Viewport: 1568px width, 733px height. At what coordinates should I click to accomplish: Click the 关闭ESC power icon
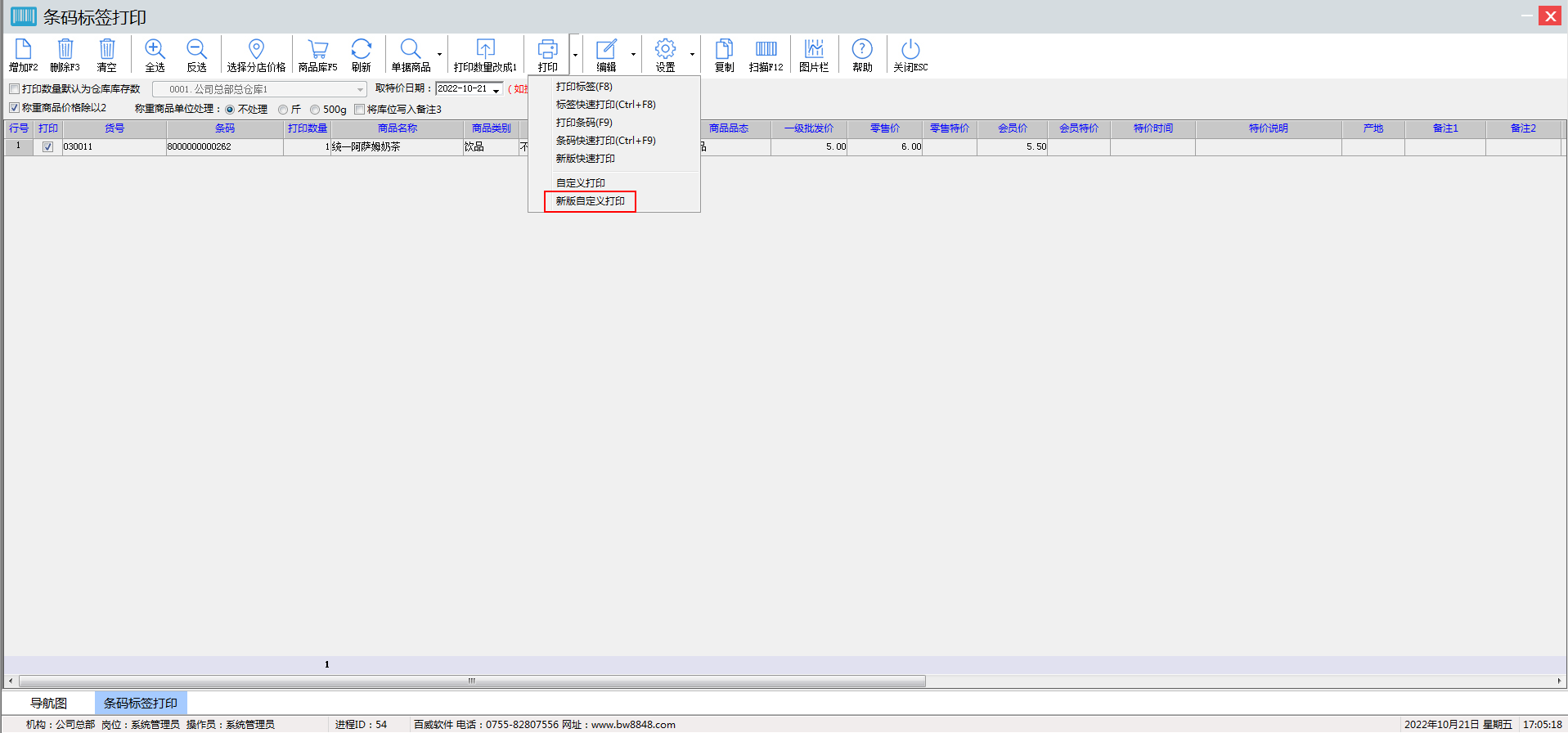[x=910, y=50]
